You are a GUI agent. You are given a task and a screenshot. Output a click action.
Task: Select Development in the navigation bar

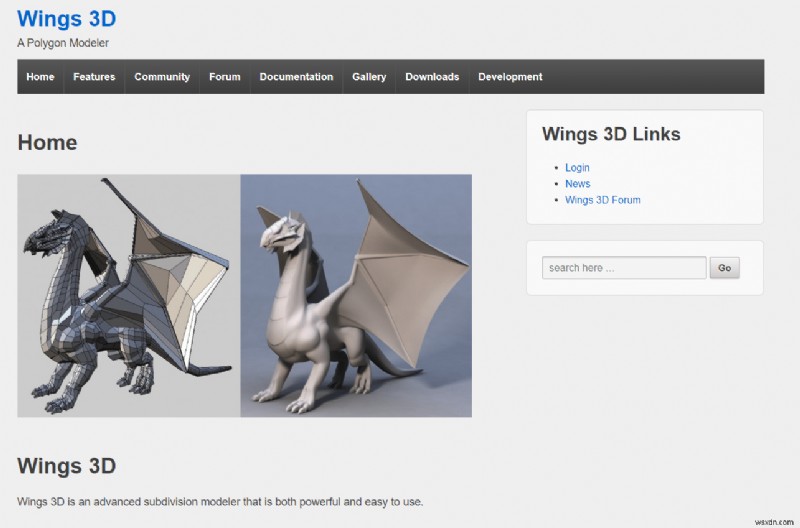510,77
